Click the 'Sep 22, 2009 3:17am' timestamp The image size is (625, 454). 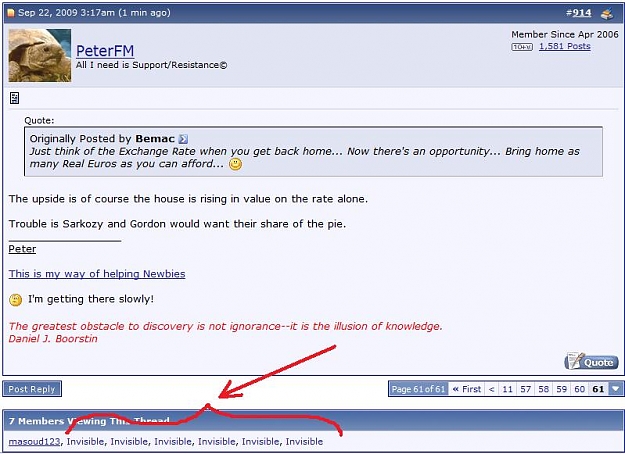point(66,13)
